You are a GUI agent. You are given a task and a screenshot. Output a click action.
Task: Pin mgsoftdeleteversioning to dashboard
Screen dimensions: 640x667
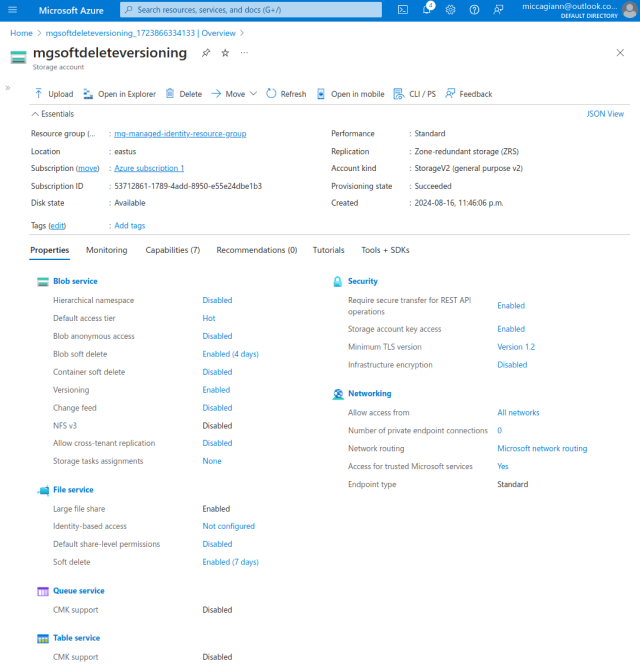(x=206, y=53)
